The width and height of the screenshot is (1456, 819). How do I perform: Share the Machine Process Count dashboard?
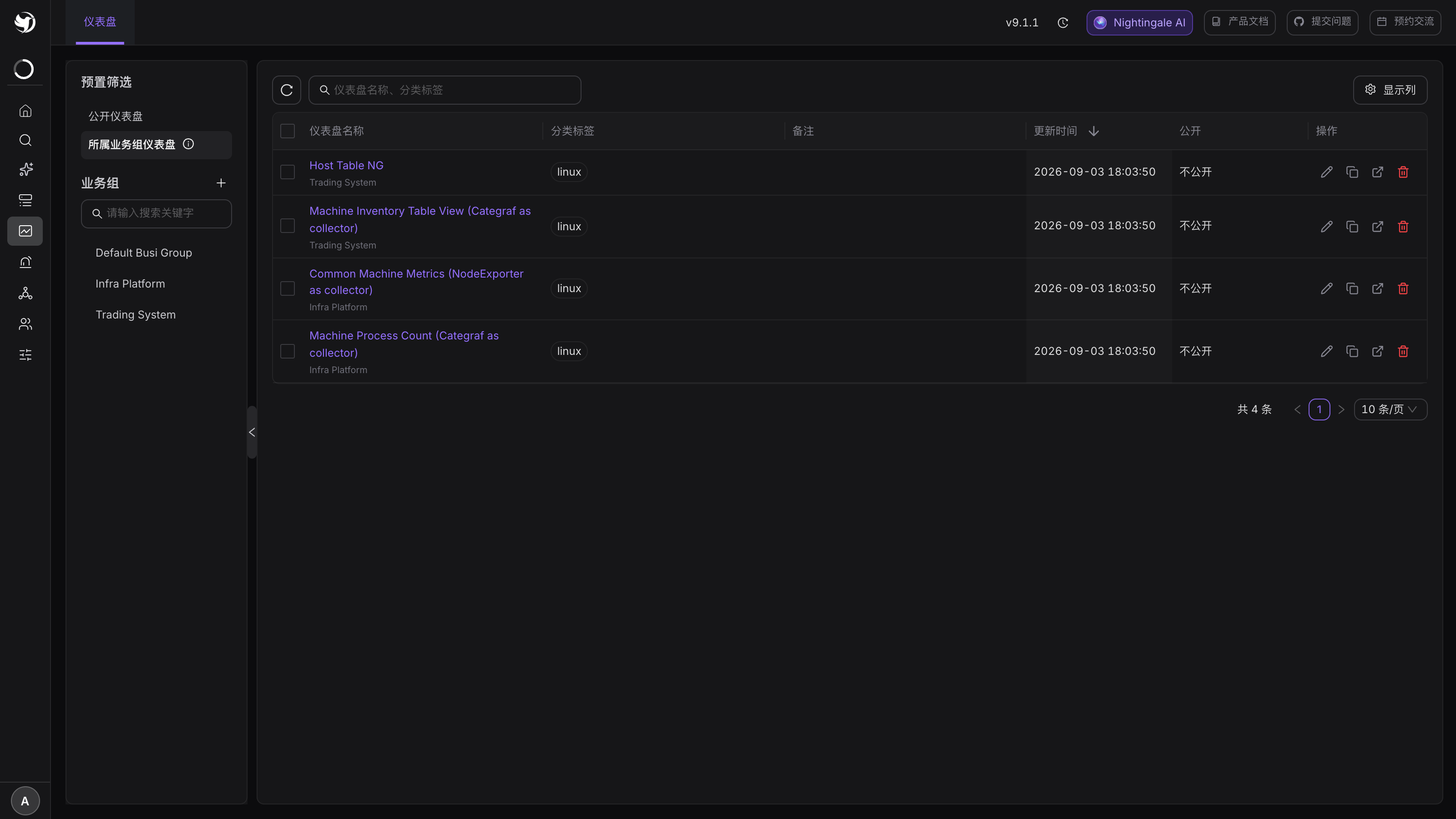click(x=1377, y=351)
